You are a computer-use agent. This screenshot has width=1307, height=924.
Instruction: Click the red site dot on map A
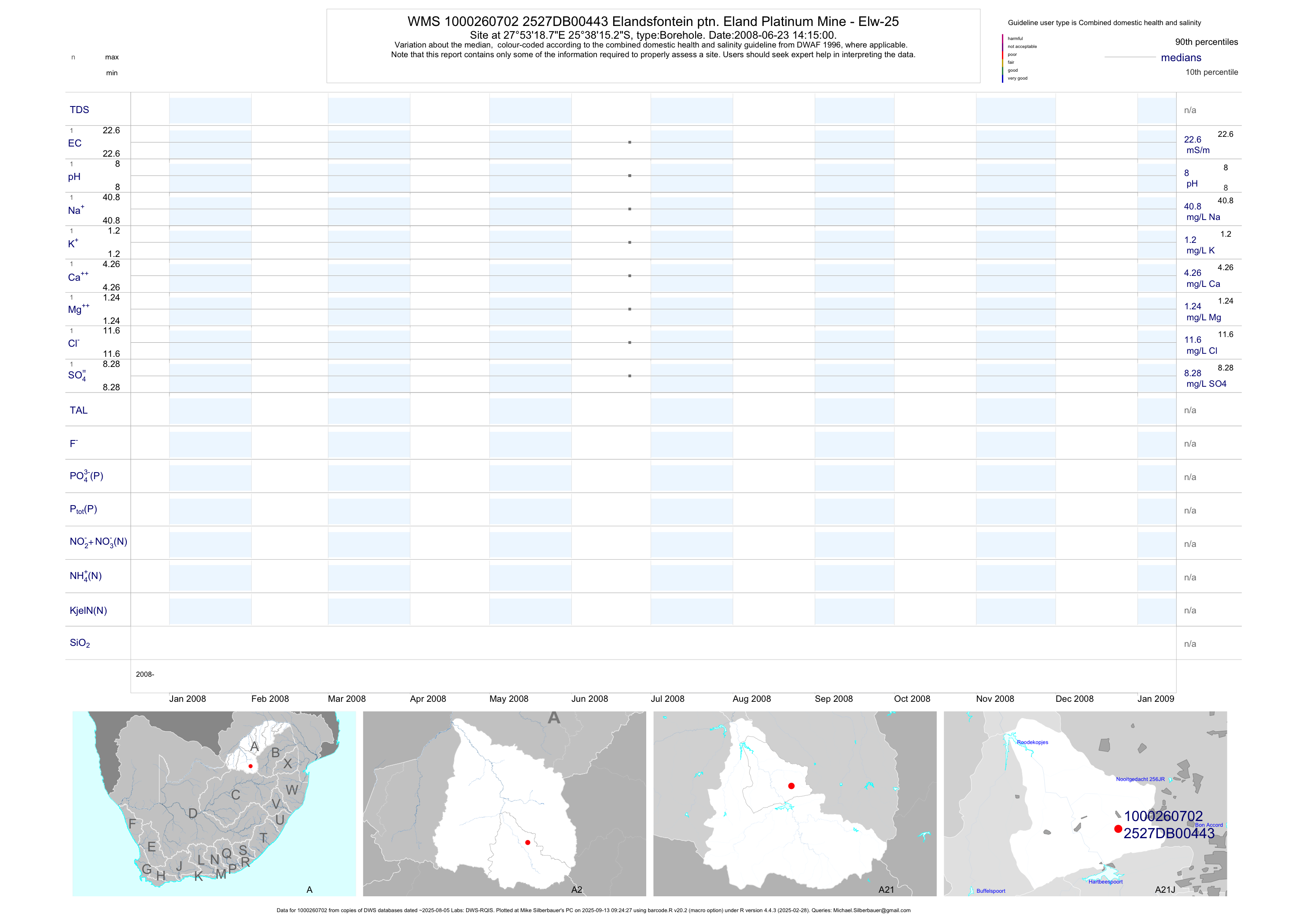point(250,766)
